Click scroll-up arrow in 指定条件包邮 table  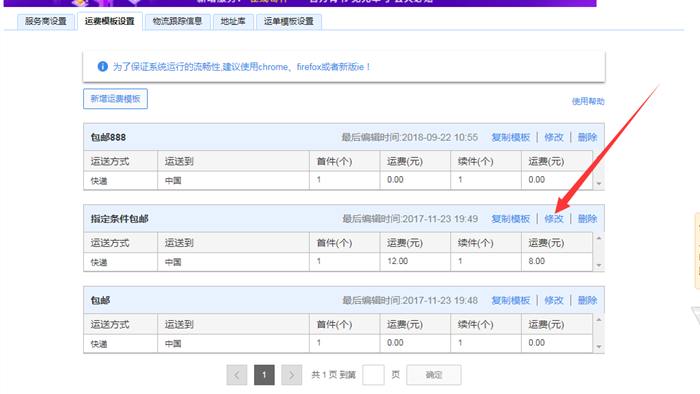599,238
